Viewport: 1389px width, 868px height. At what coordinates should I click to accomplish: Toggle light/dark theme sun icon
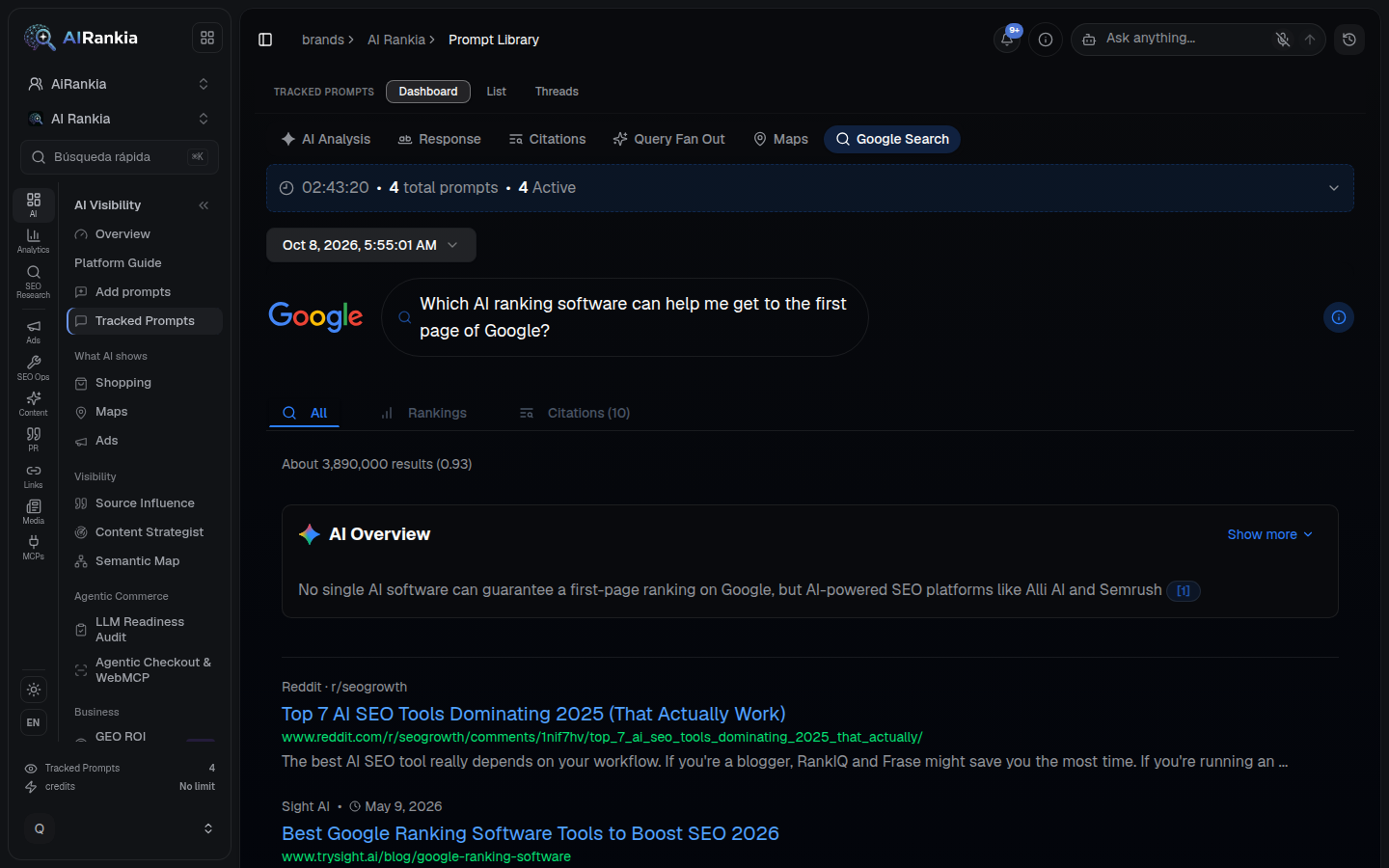[34, 690]
